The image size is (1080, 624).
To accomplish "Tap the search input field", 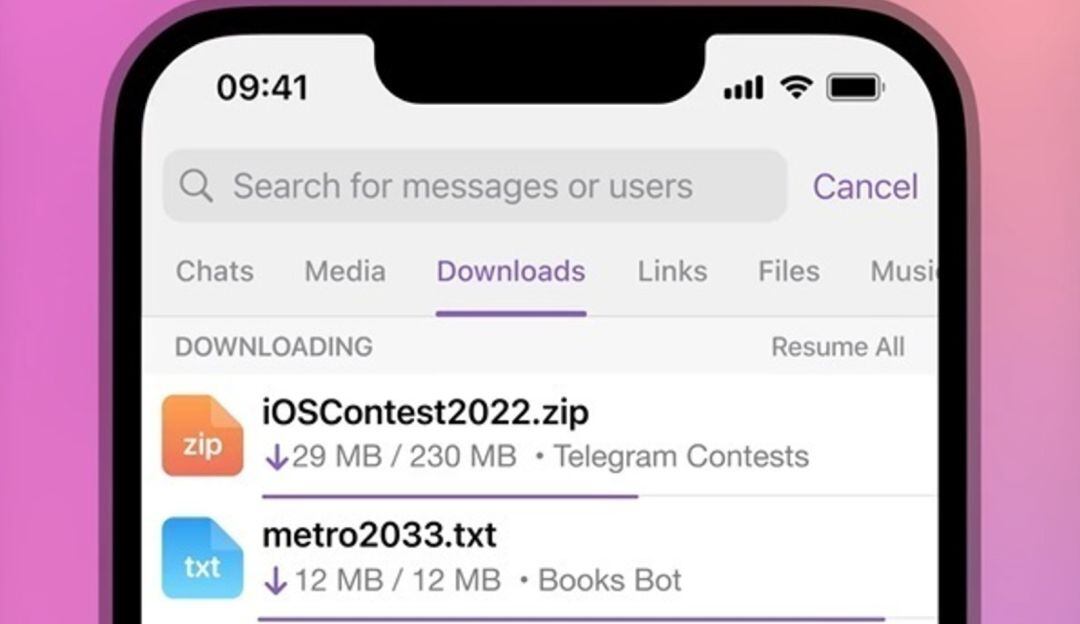I will (x=460, y=185).
